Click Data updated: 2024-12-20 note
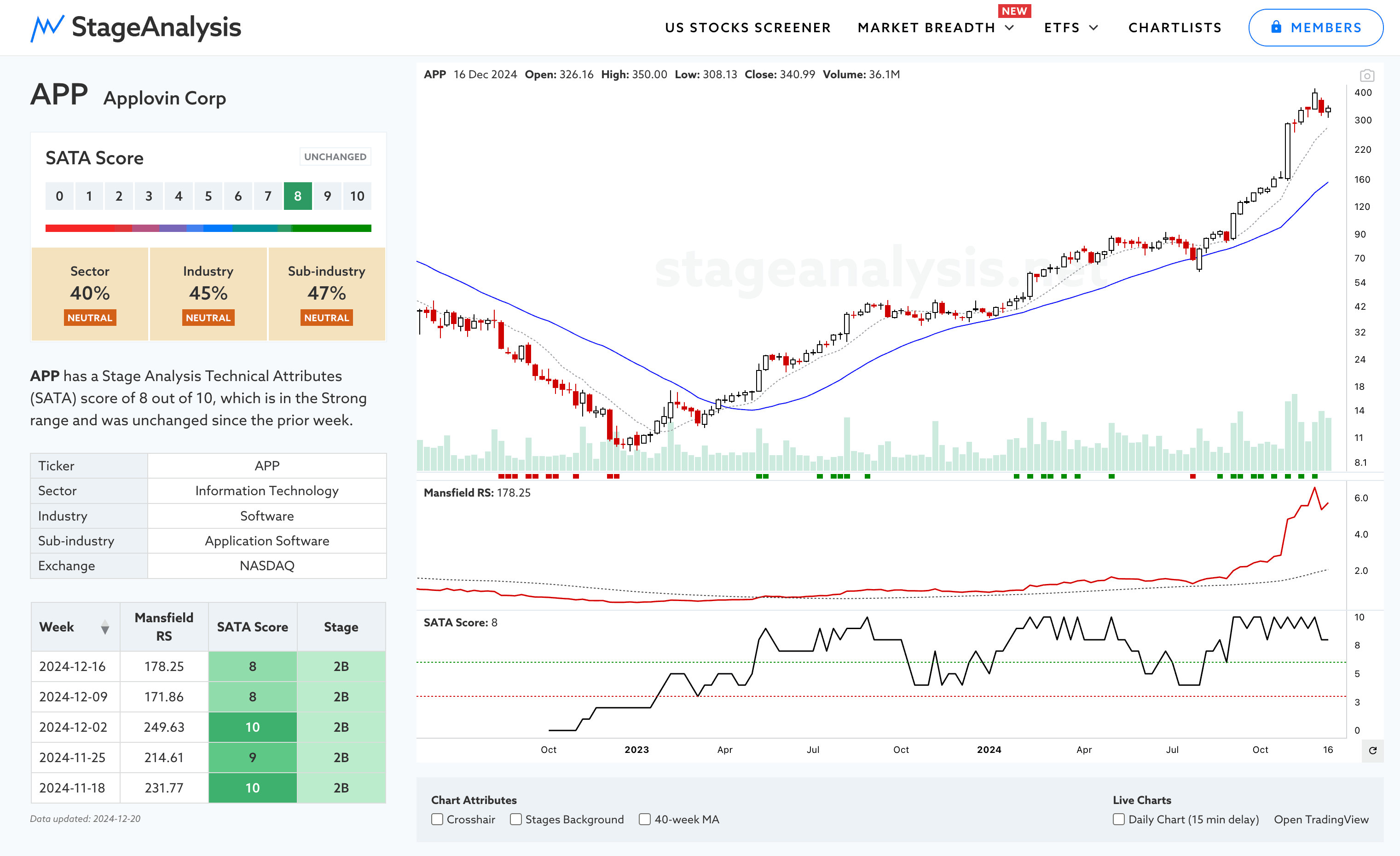The height and width of the screenshot is (856, 1400). pyautogui.click(x=85, y=819)
